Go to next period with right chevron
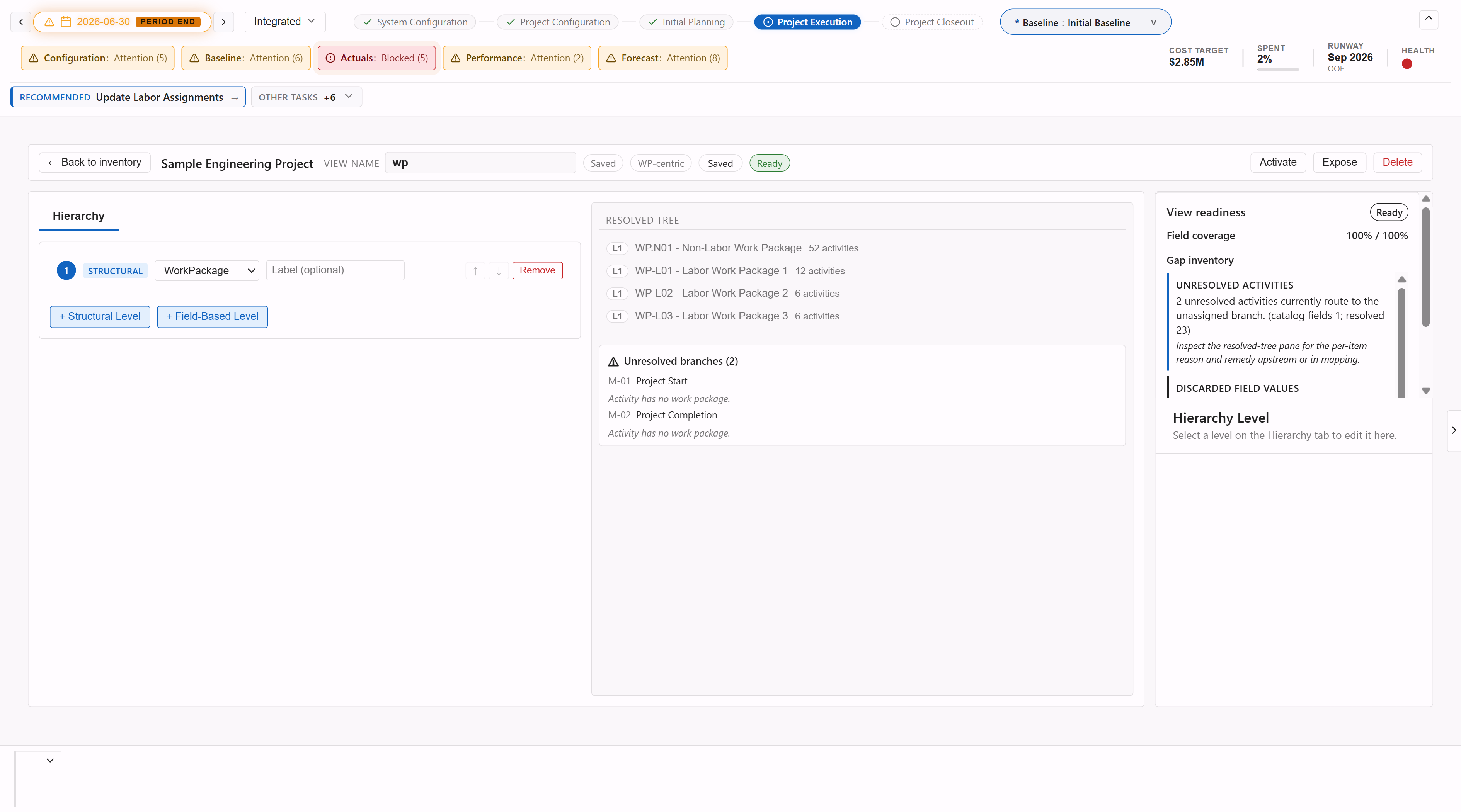Viewport: 1461px width, 812px height. pyautogui.click(x=223, y=22)
